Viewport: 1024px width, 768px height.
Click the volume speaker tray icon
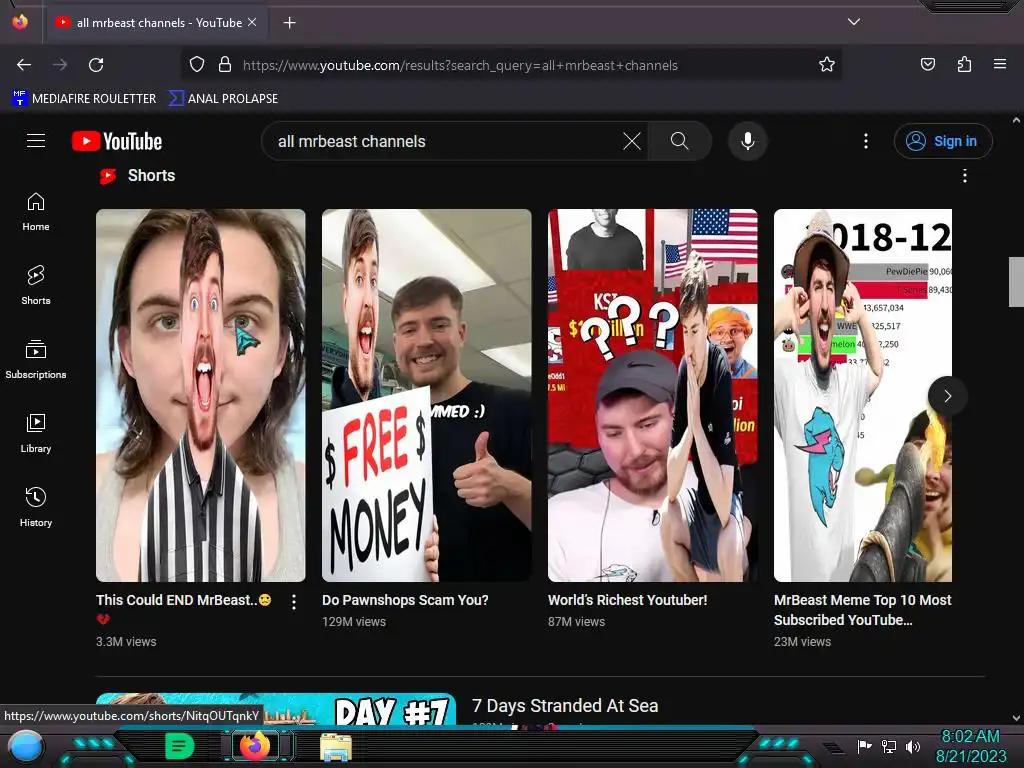click(913, 746)
